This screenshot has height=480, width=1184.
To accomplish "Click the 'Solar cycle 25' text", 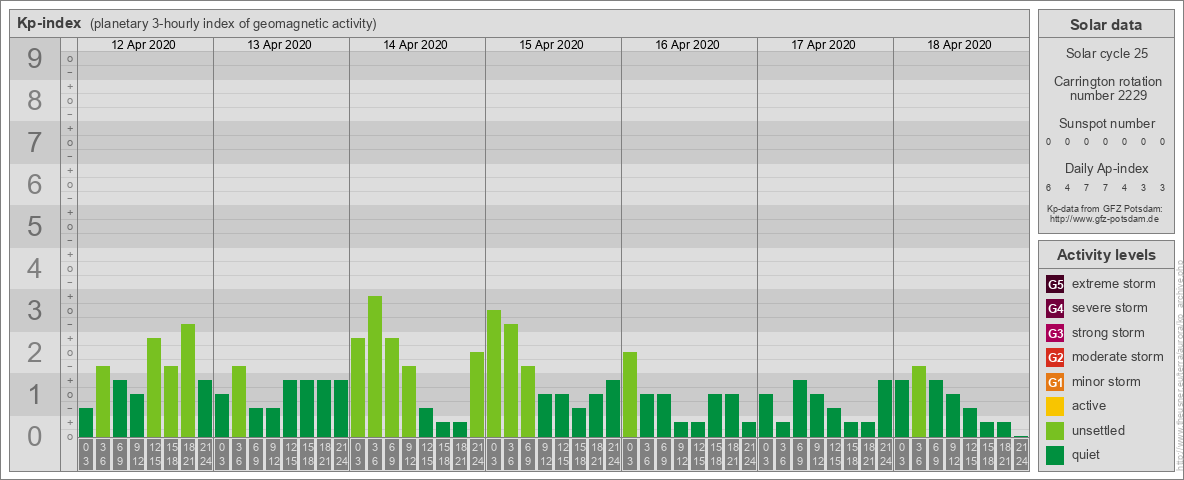I will pyautogui.click(x=1106, y=54).
